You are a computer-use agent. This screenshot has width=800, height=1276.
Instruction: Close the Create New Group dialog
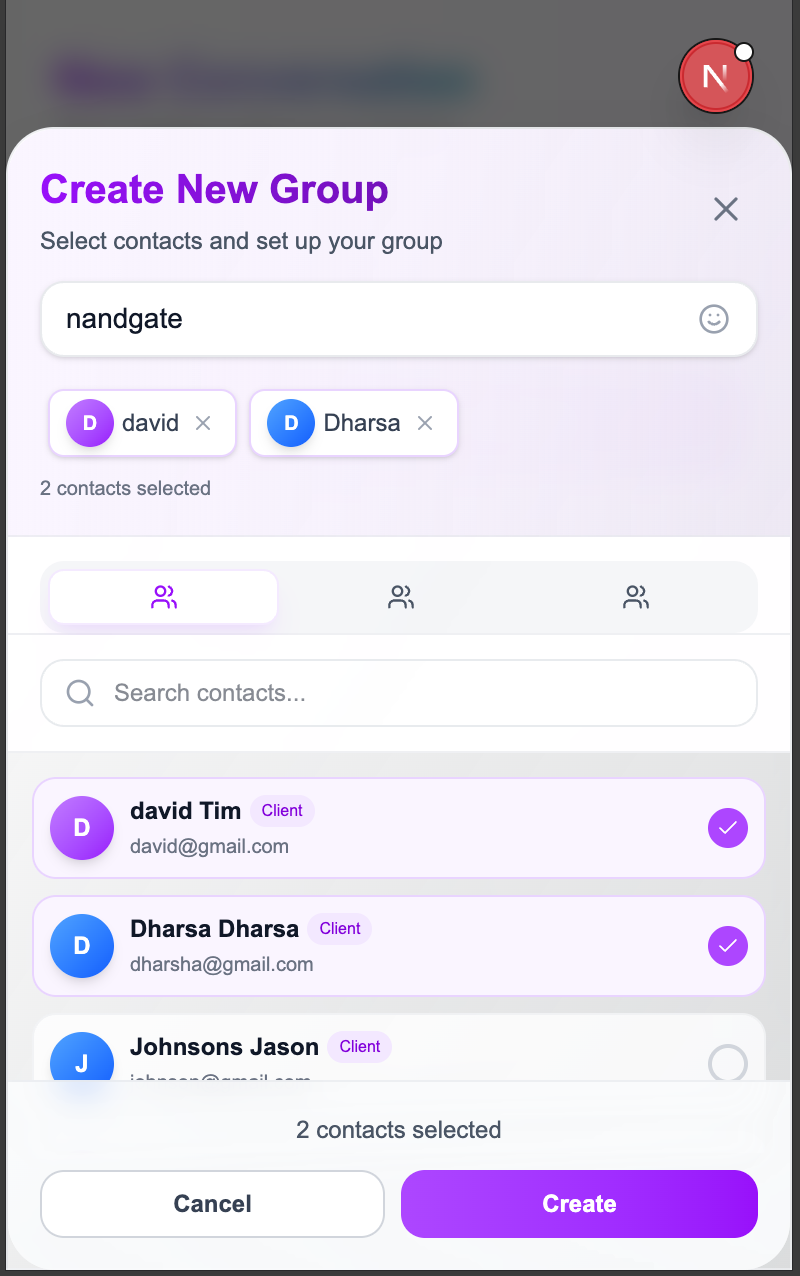coord(725,209)
